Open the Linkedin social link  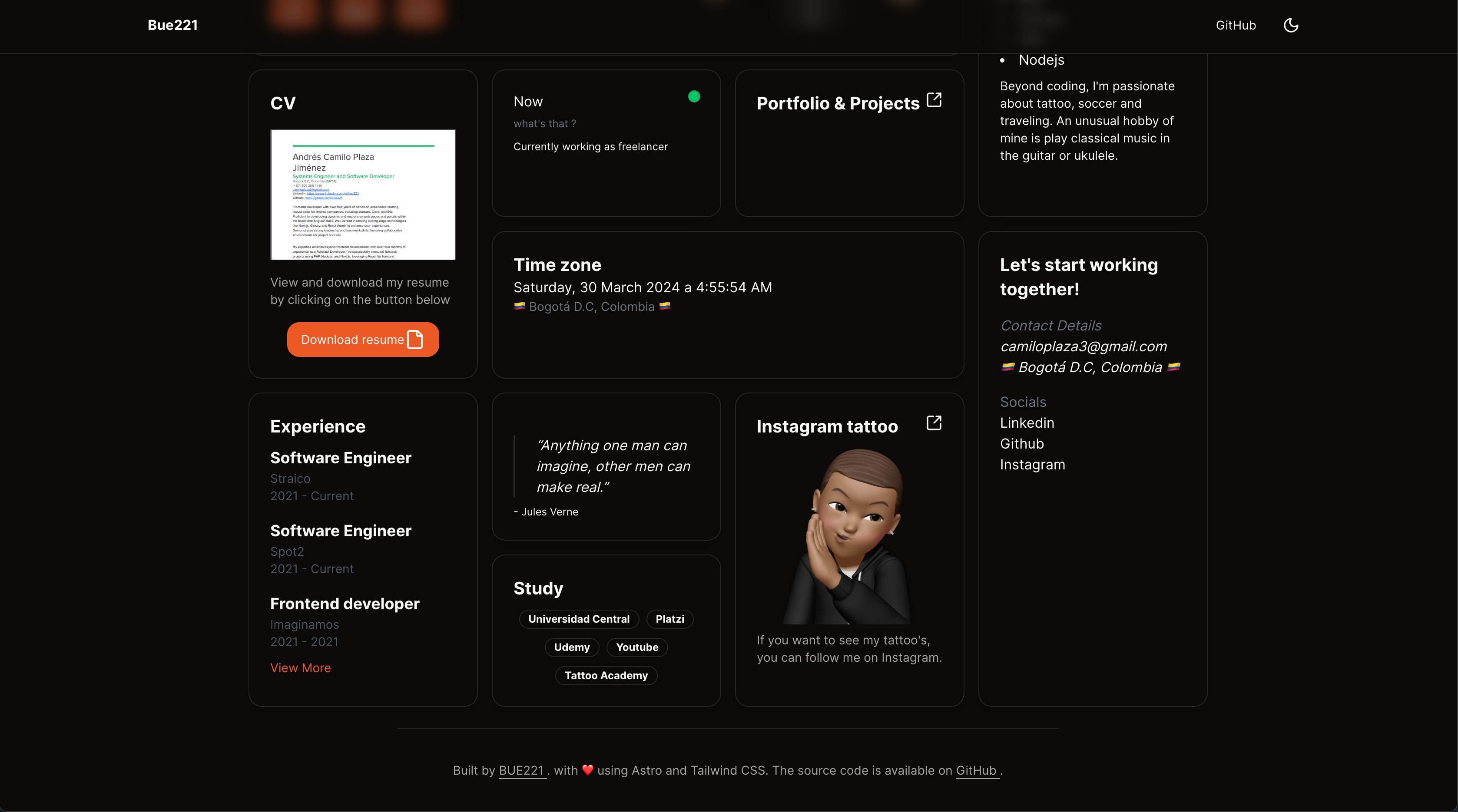point(1027,423)
